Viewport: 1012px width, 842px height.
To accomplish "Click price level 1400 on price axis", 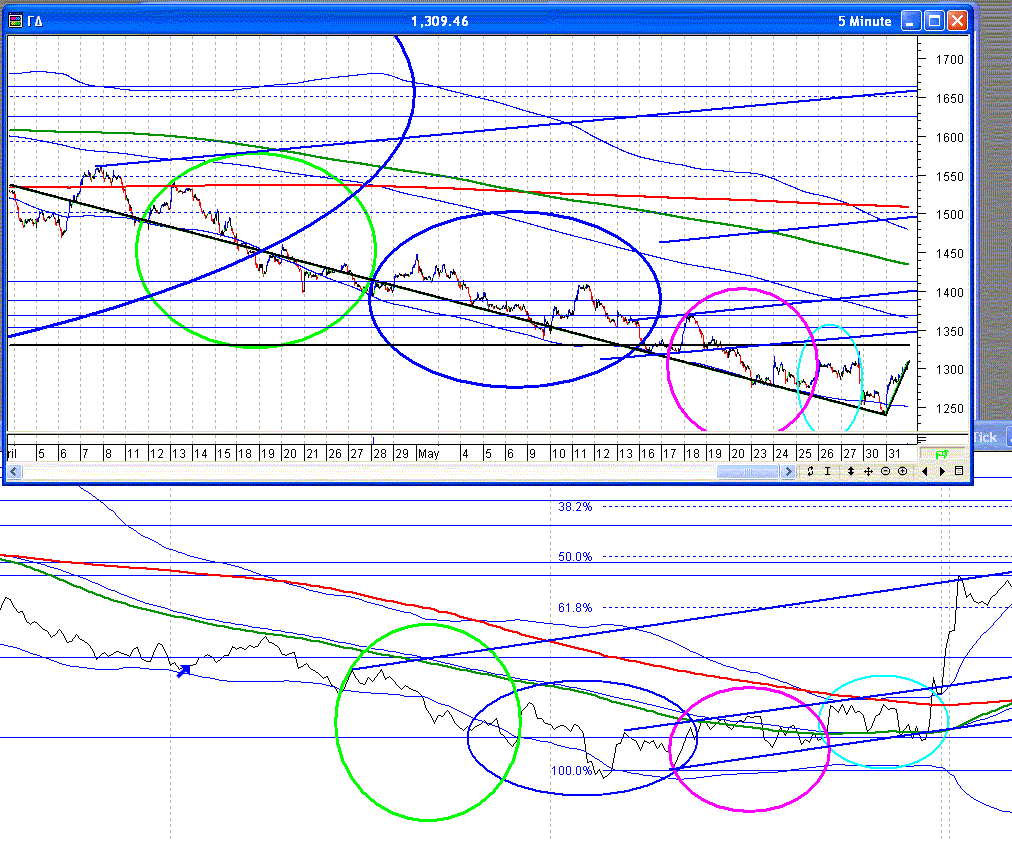I will [949, 292].
